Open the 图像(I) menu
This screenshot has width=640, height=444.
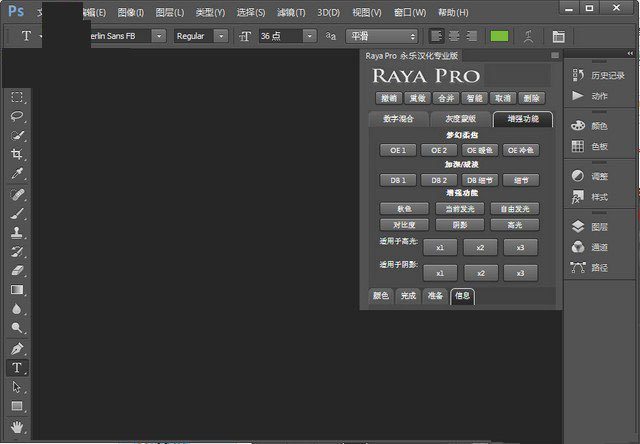click(x=131, y=12)
